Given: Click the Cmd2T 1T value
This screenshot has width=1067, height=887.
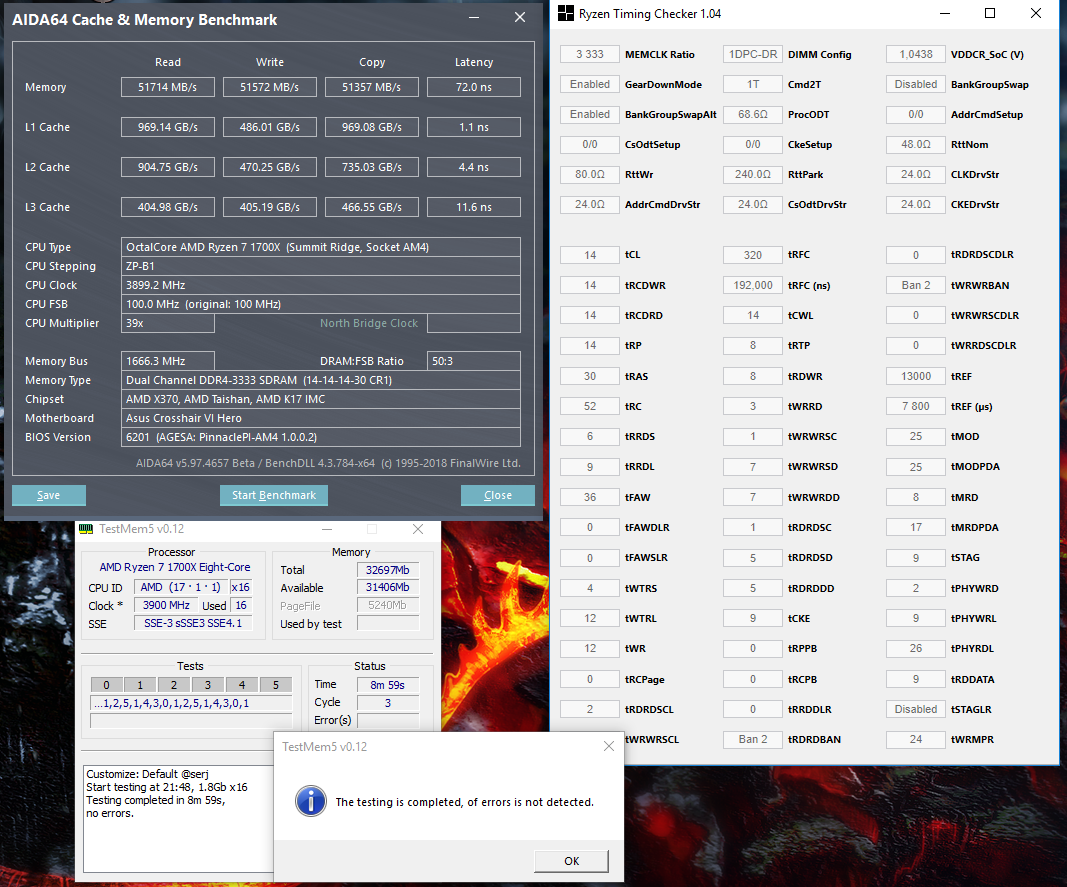Looking at the screenshot, I should 753,84.
